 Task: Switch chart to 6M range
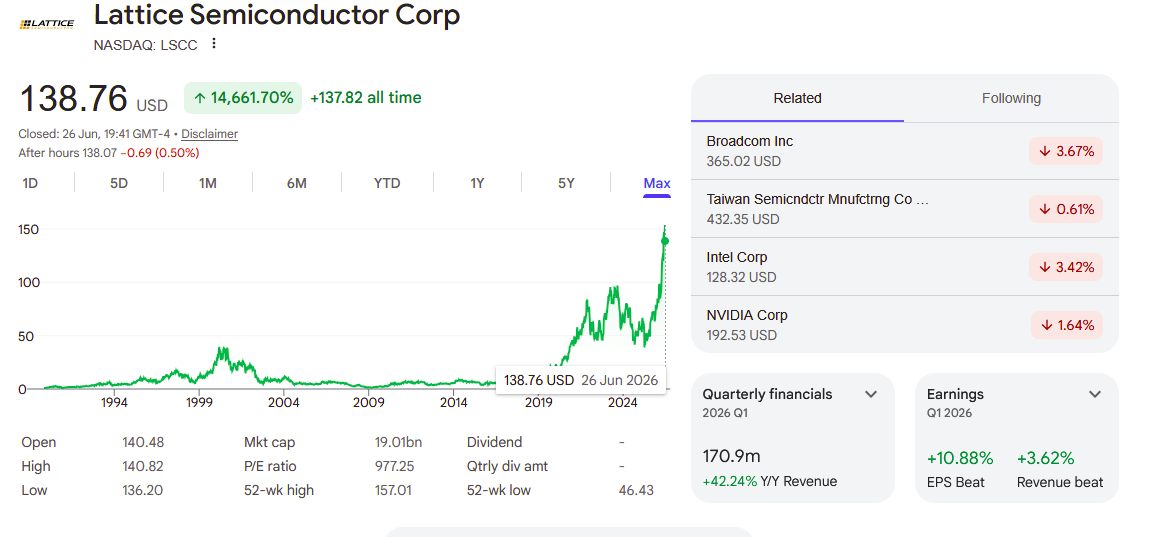[297, 183]
